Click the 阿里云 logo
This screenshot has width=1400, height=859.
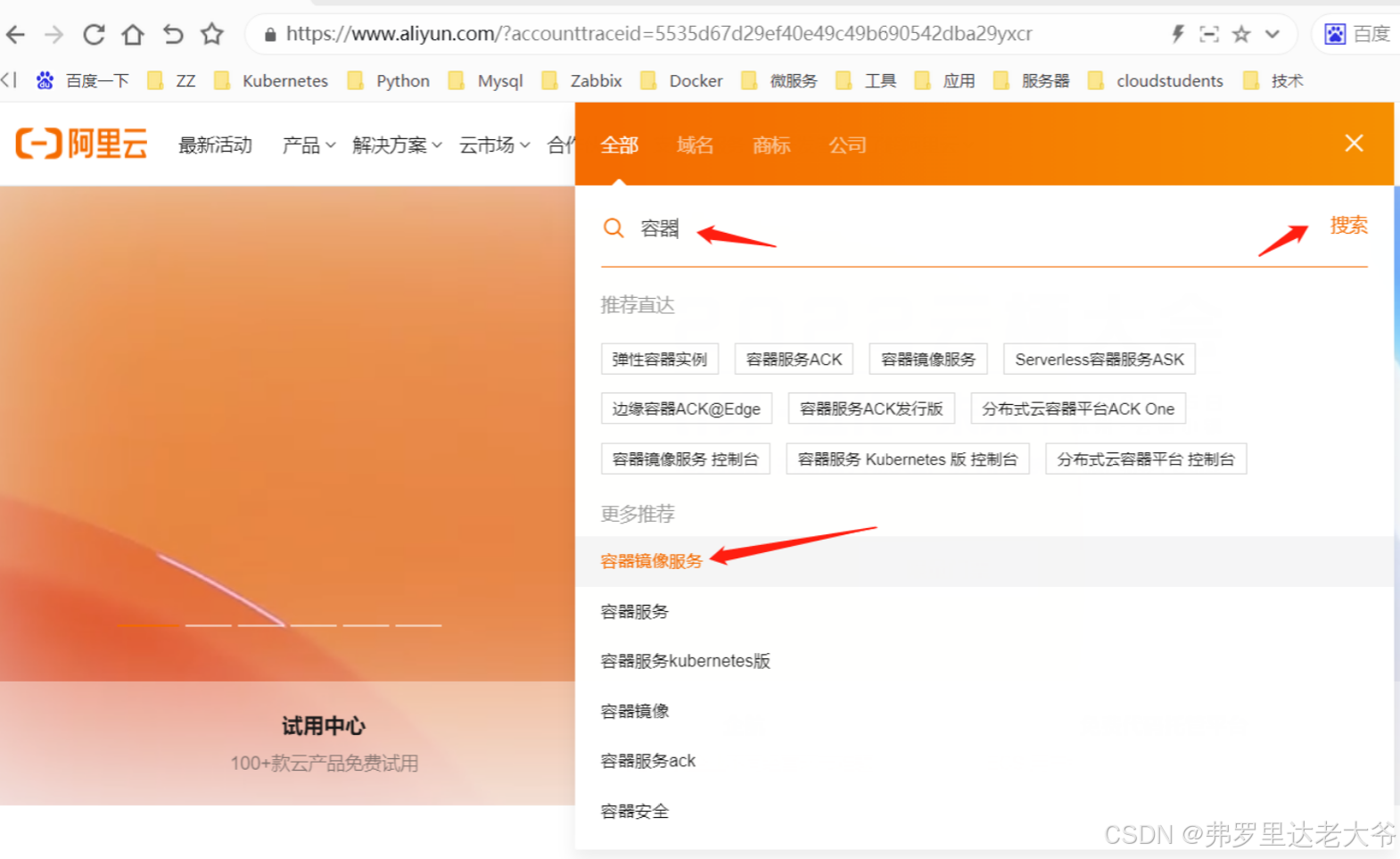[x=82, y=144]
